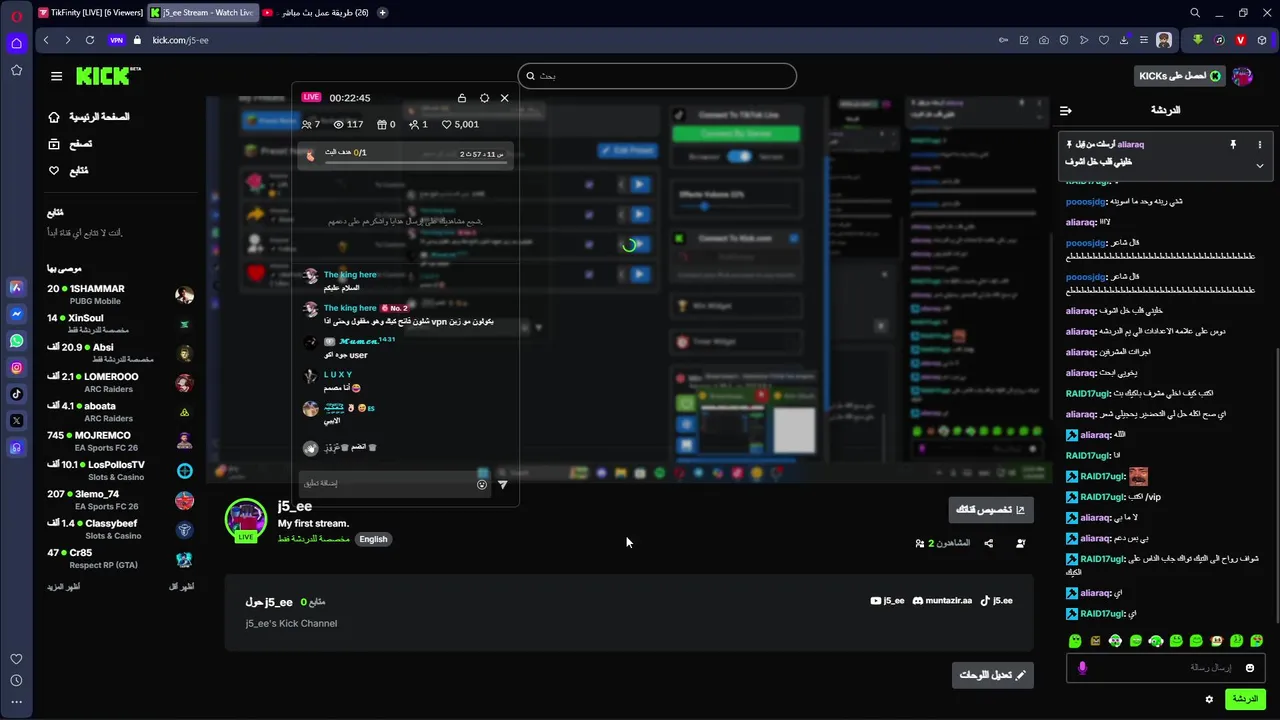This screenshot has height=720, width=1280.
Task: Open the extensions cube icon
Action: pyautogui.click(x=1262, y=40)
